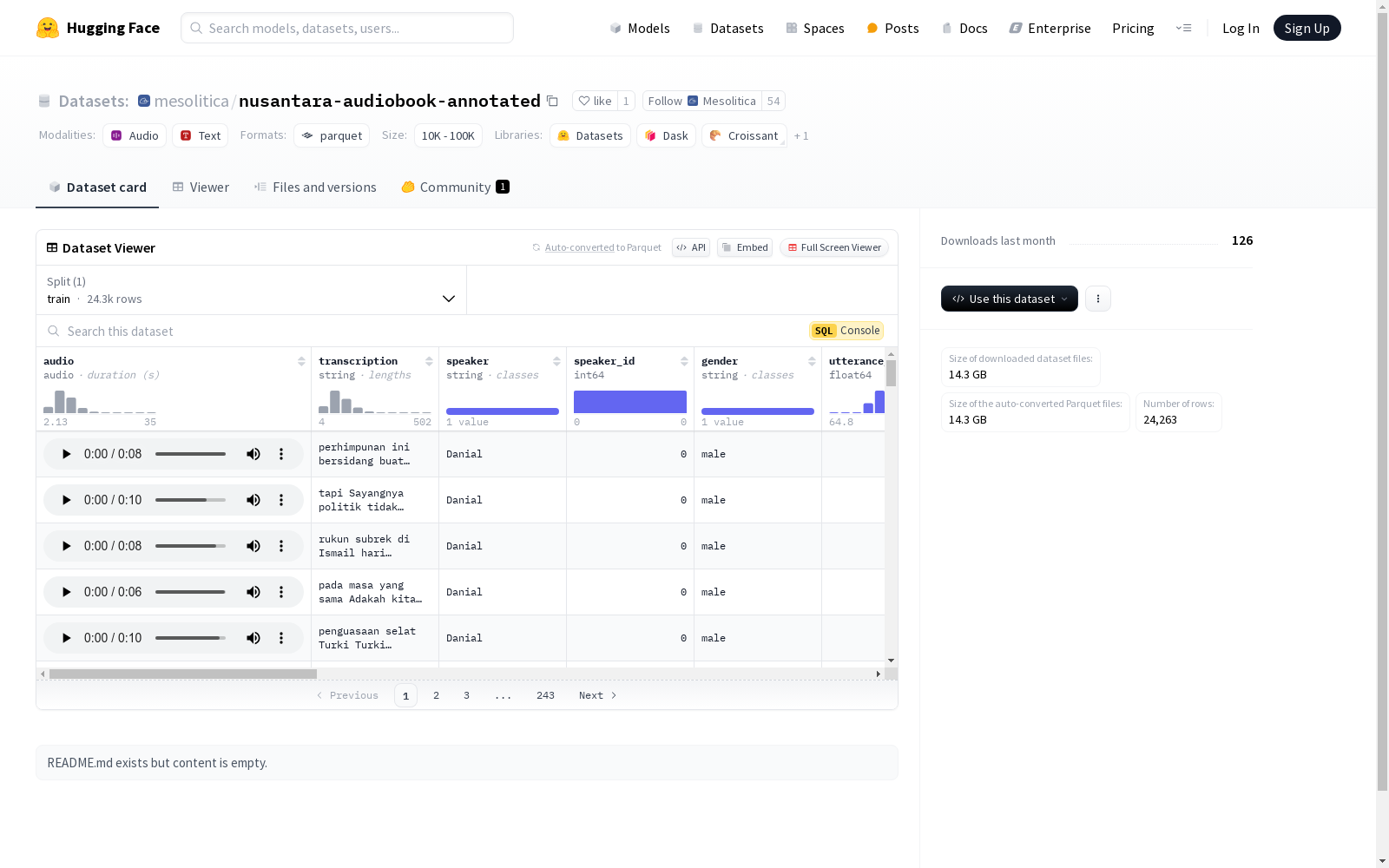This screenshot has width=1389, height=868.
Task: Open audio options menu for perhimpunan ini row
Action: [281, 454]
